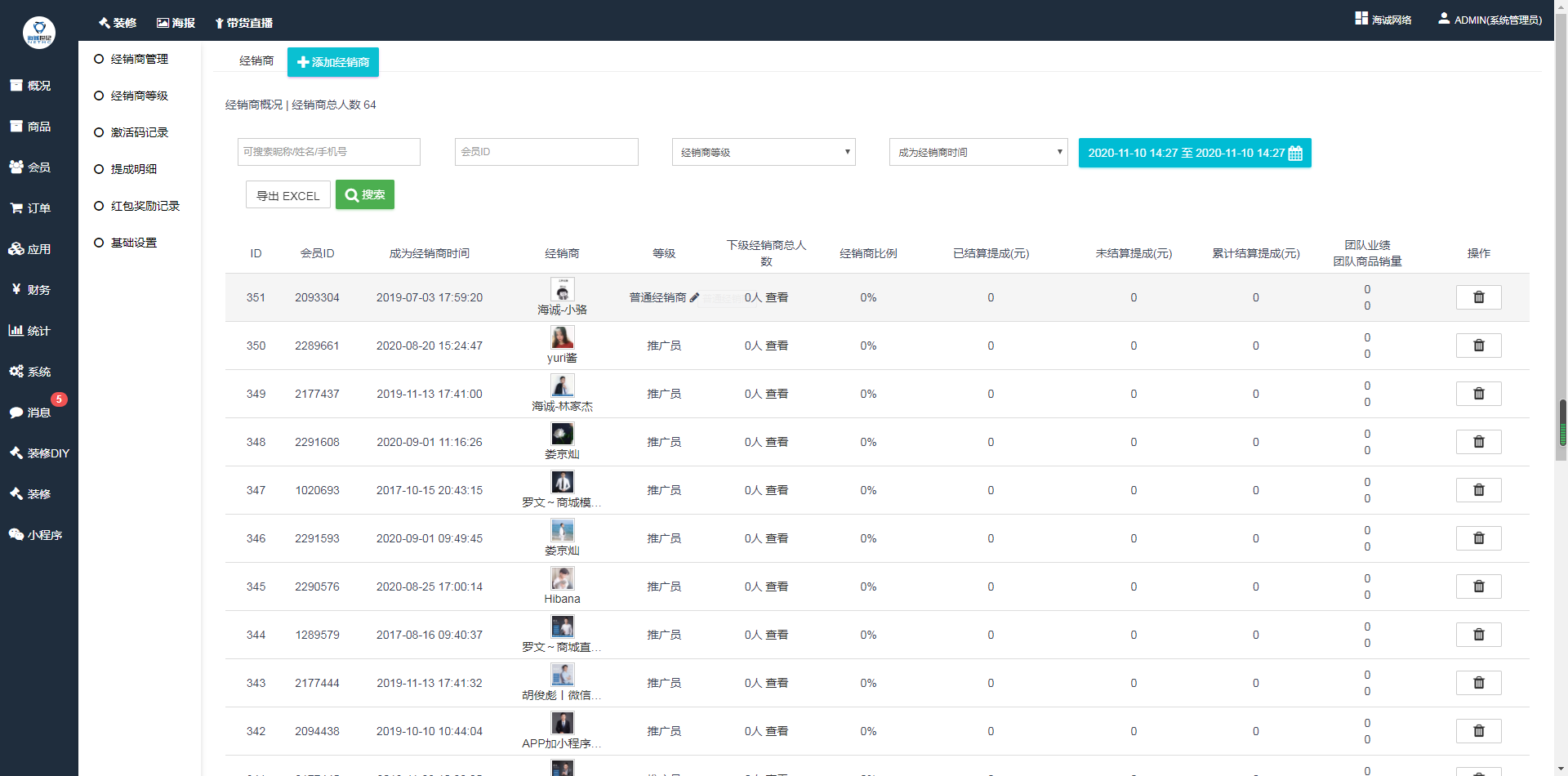This screenshot has width=1568, height=776.
Task: Click the ADMIN user profile icon
Action: click(x=1444, y=19)
